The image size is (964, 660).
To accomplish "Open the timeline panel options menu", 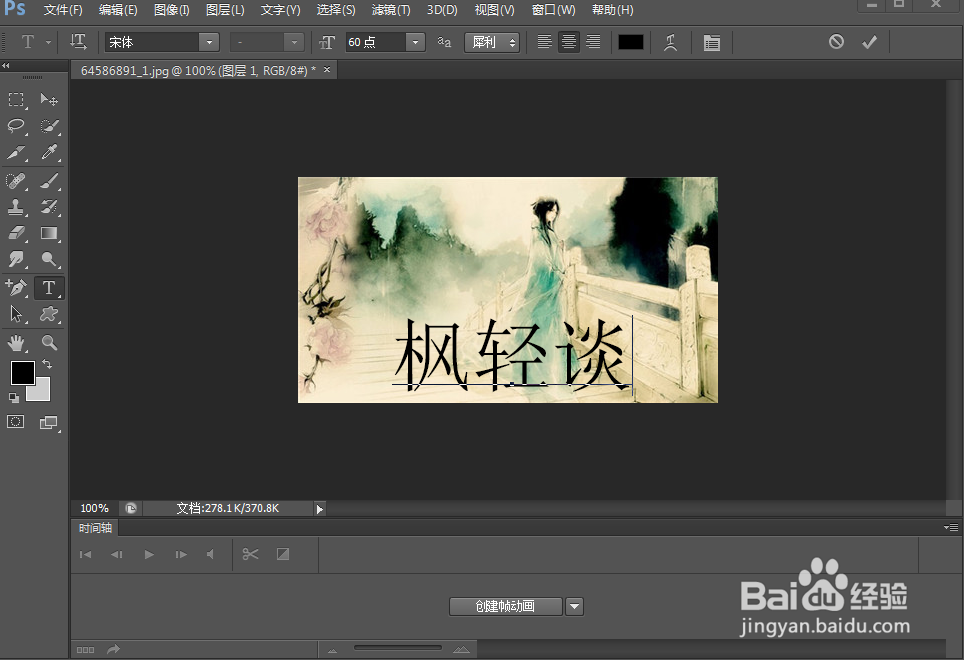I will click(950, 527).
